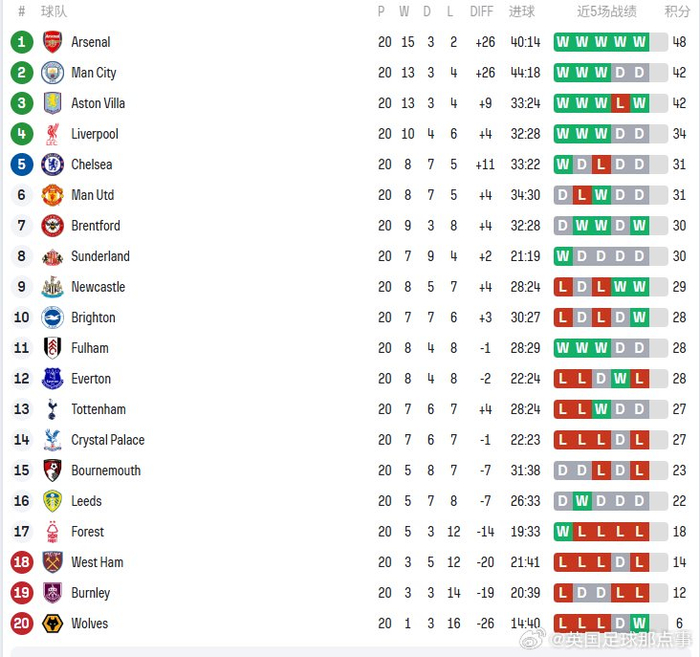Click Aston Villa's red L form result

tap(620, 103)
